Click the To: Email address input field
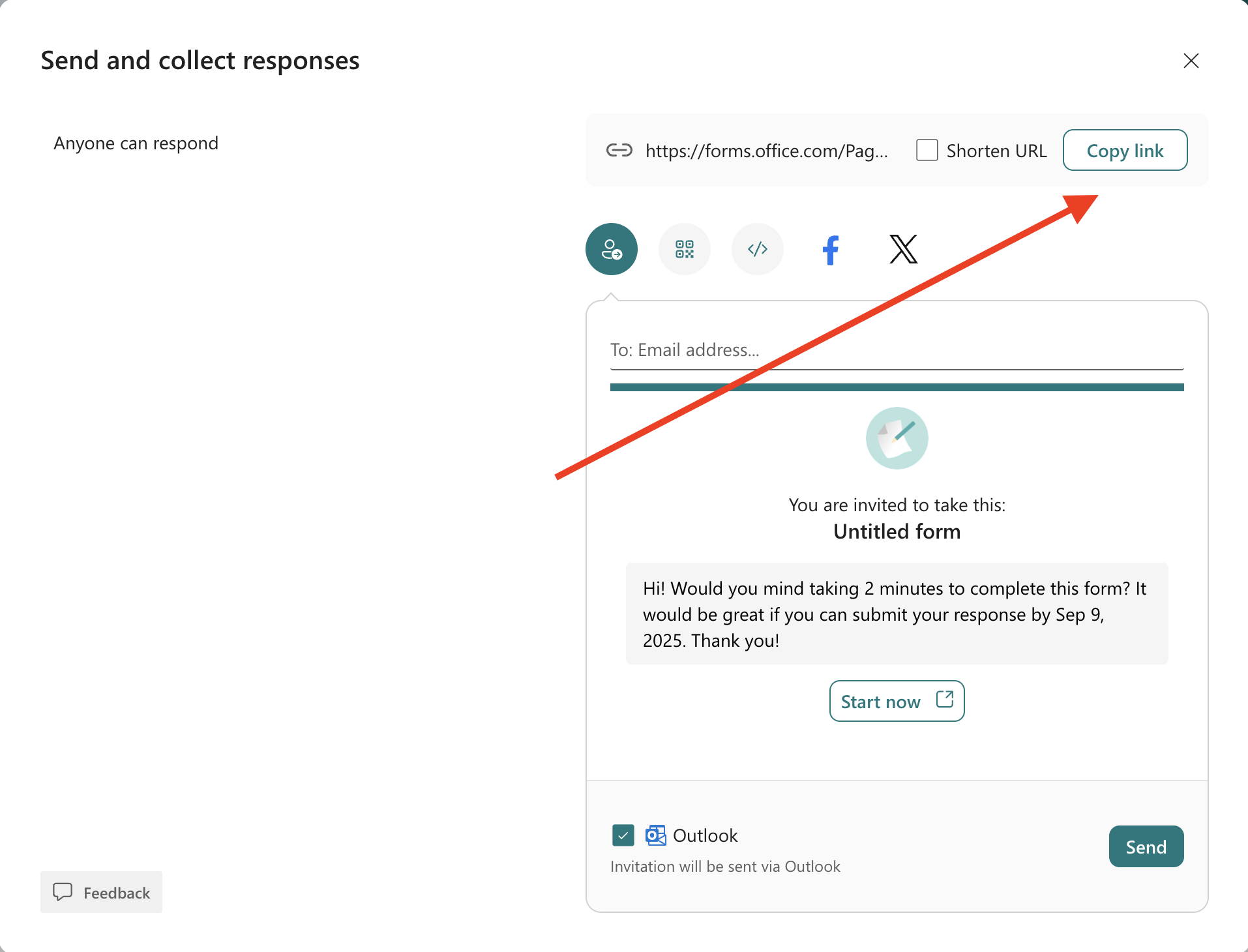This screenshot has height=952, width=1248. tap(897, 350)
